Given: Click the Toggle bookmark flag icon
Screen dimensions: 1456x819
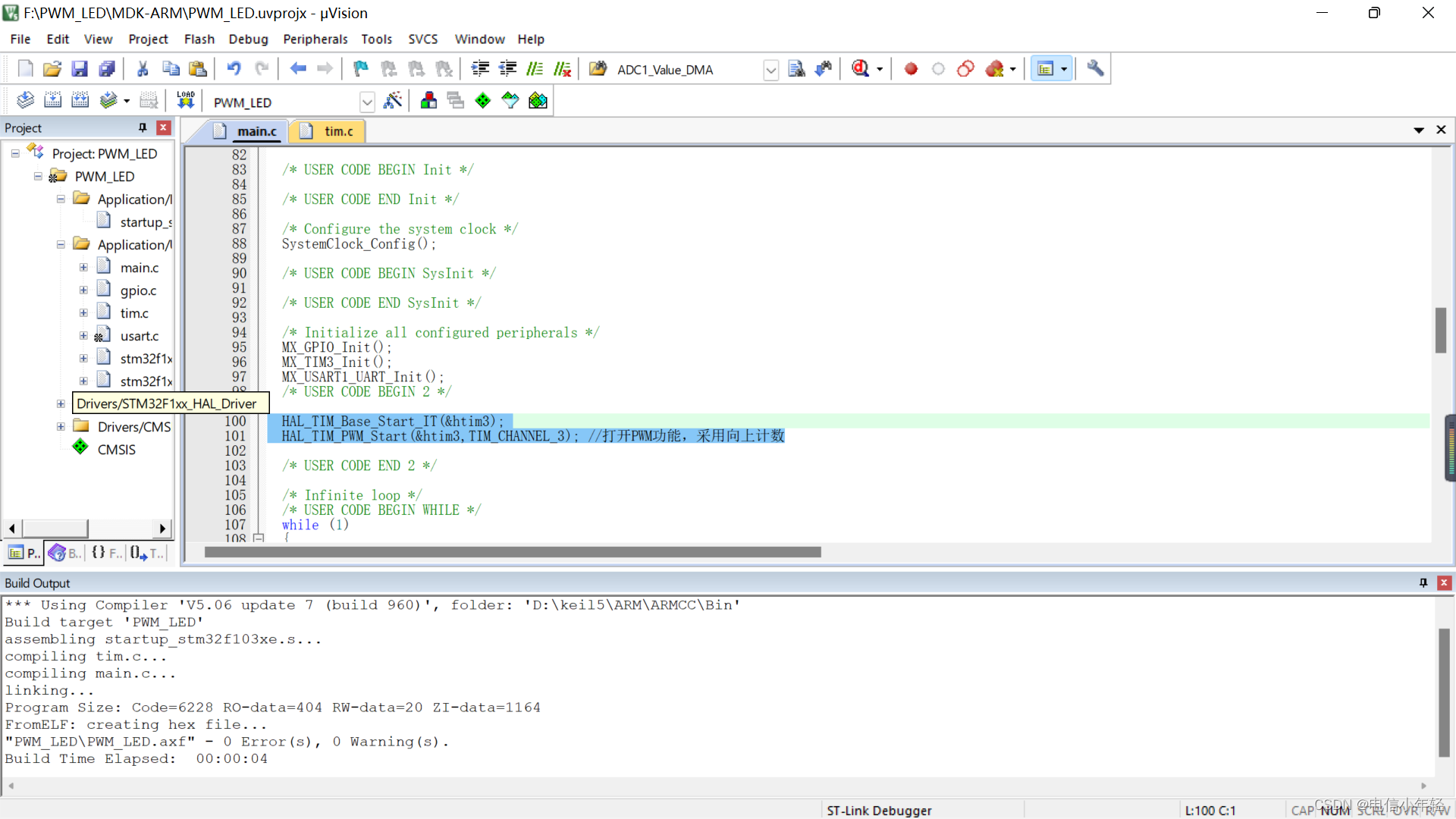Looking at the screenshot, I should (x=360, y=69).
